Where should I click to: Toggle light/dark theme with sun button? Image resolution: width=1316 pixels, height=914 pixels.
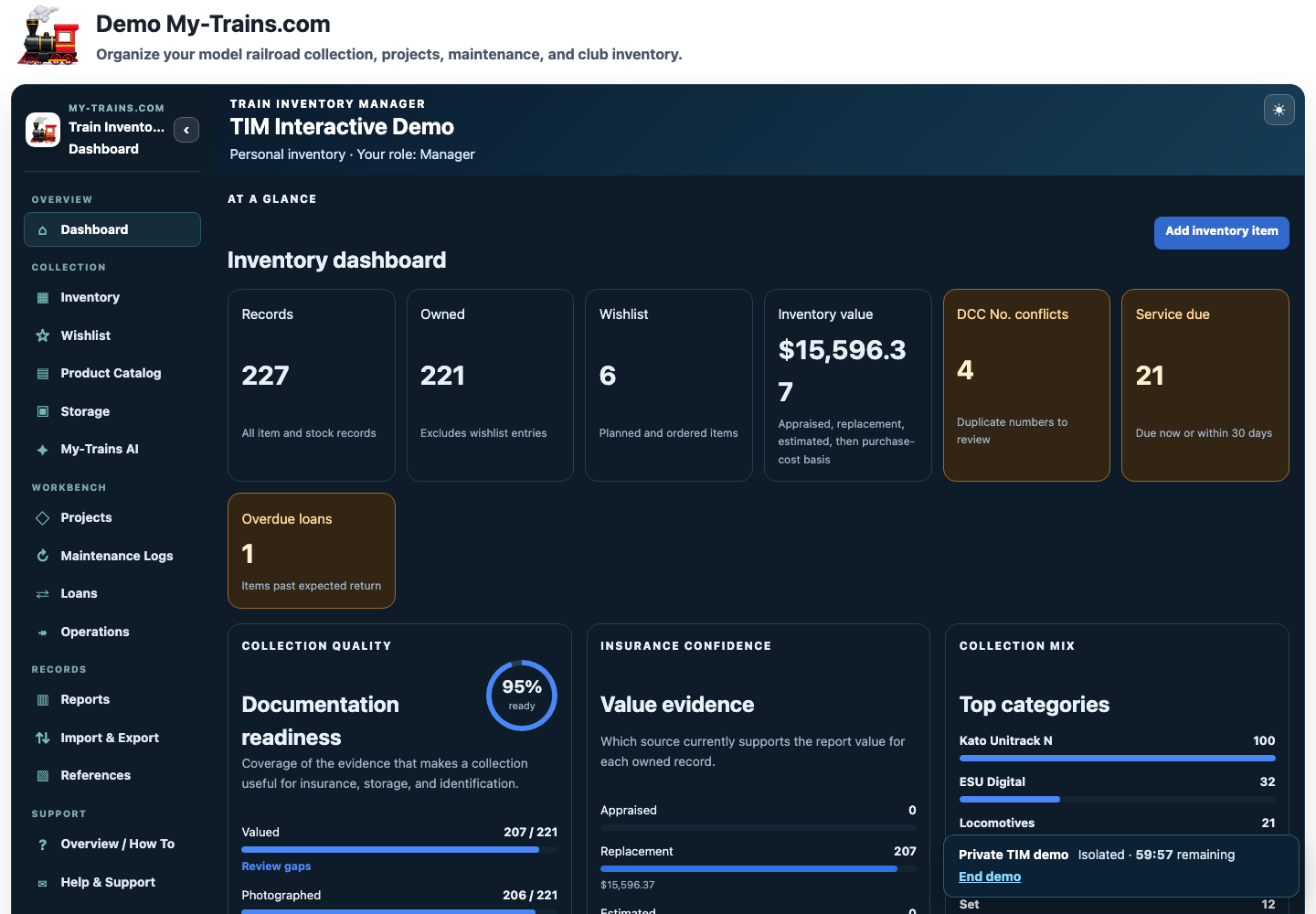1279,110
